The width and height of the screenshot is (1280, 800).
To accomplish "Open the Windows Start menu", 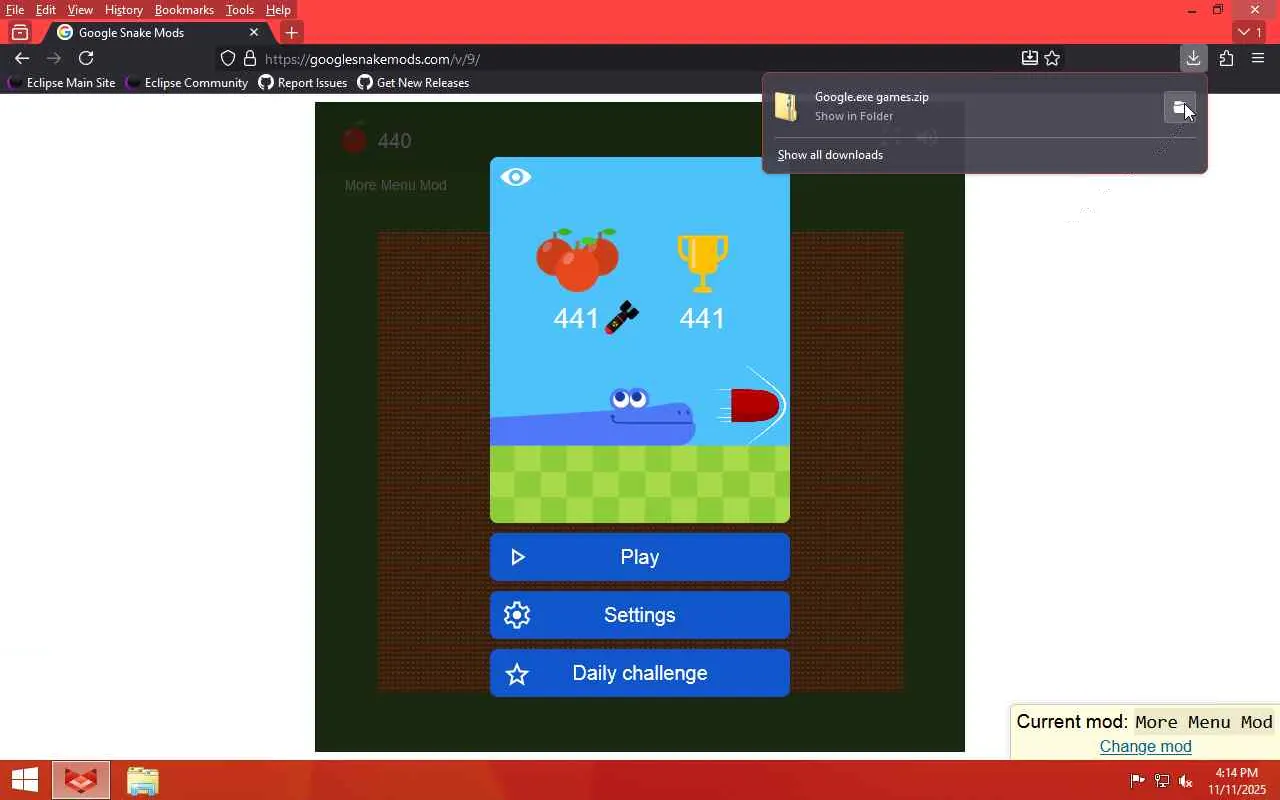I will point(25,780).
